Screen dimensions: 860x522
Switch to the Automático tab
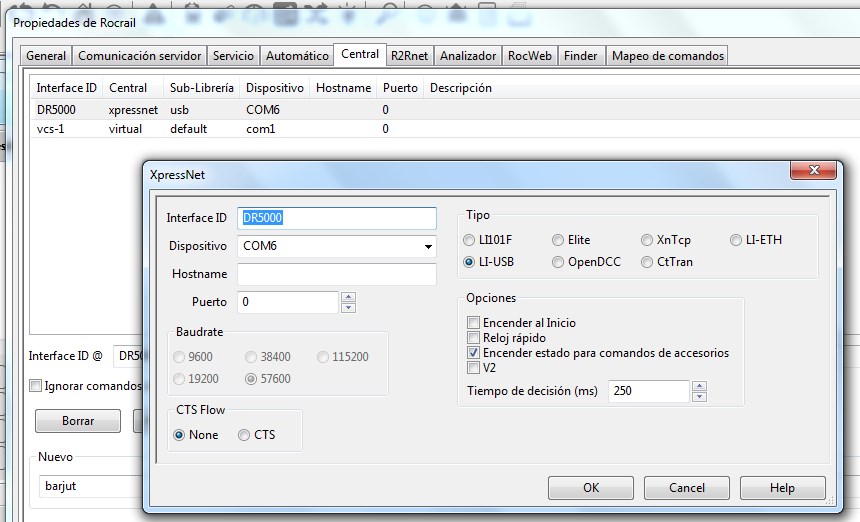(297, 56)
